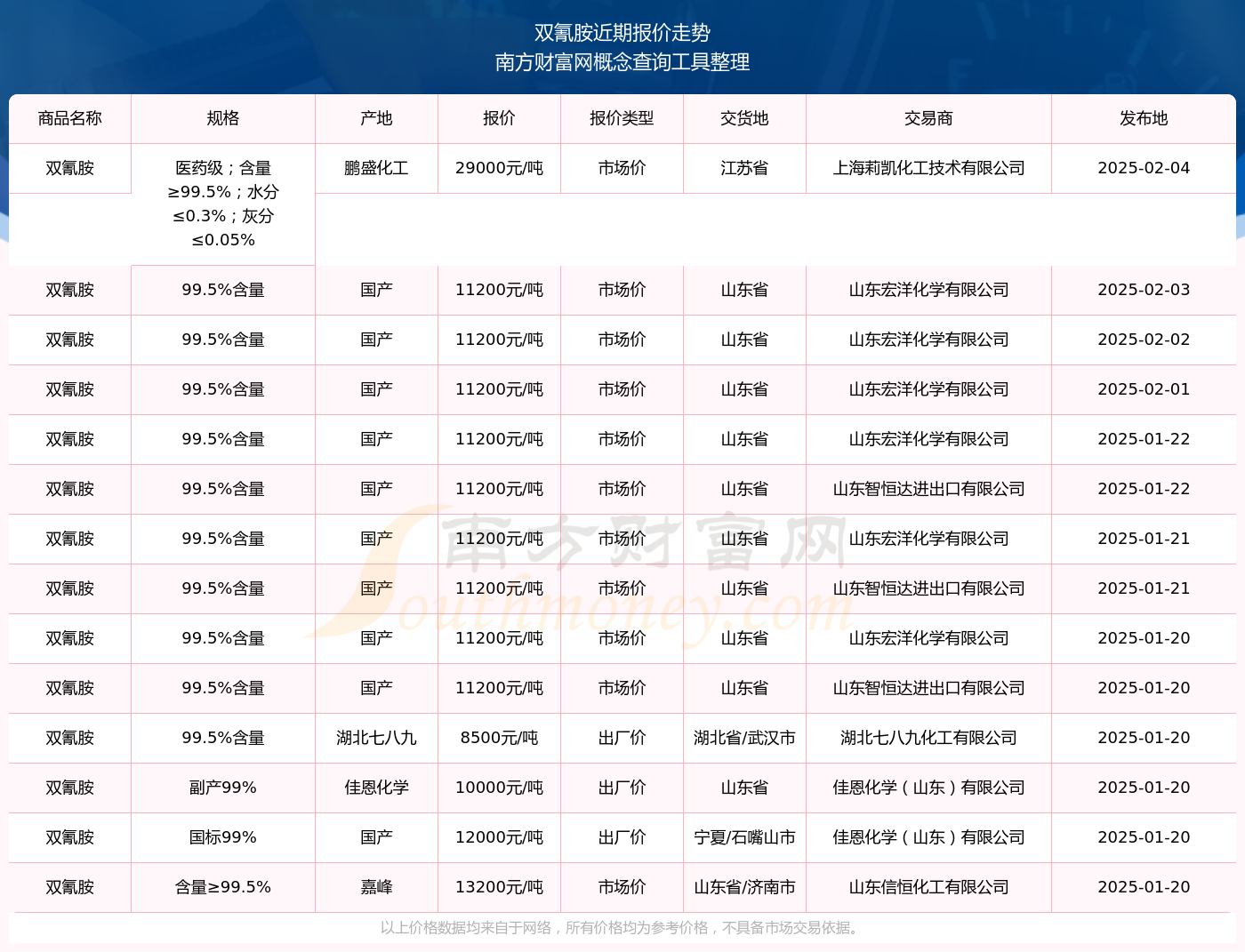Select the "交易商" column header

point(928,118)
